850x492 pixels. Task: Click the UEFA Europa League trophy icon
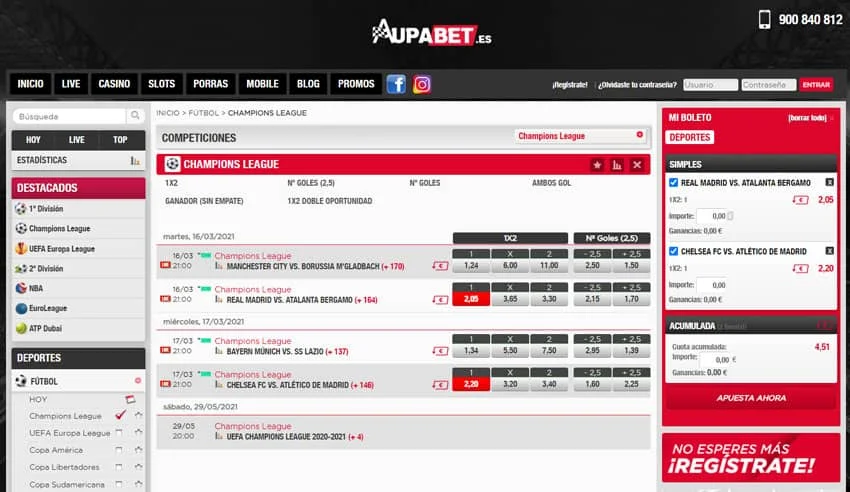click(21, 249)
